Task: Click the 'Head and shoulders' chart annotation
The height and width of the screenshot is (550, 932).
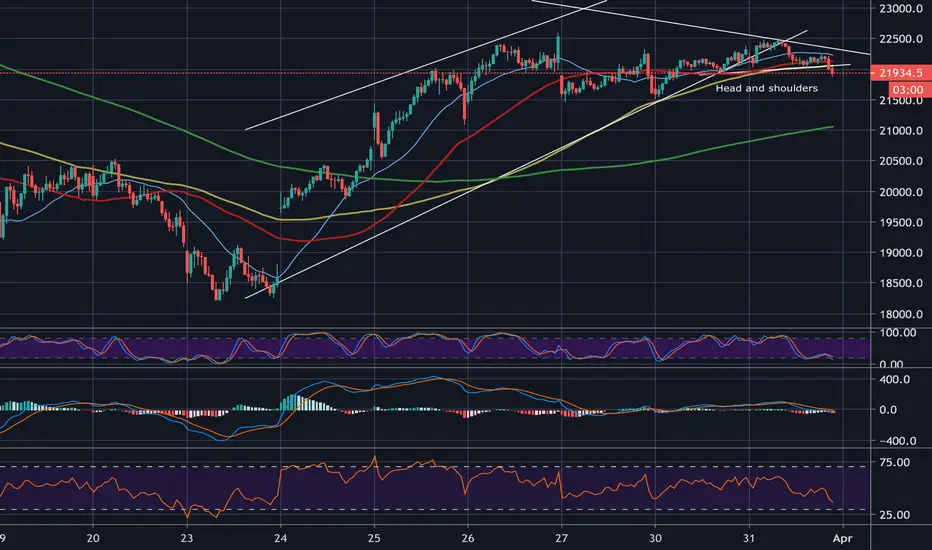Action: click(766, 88)
